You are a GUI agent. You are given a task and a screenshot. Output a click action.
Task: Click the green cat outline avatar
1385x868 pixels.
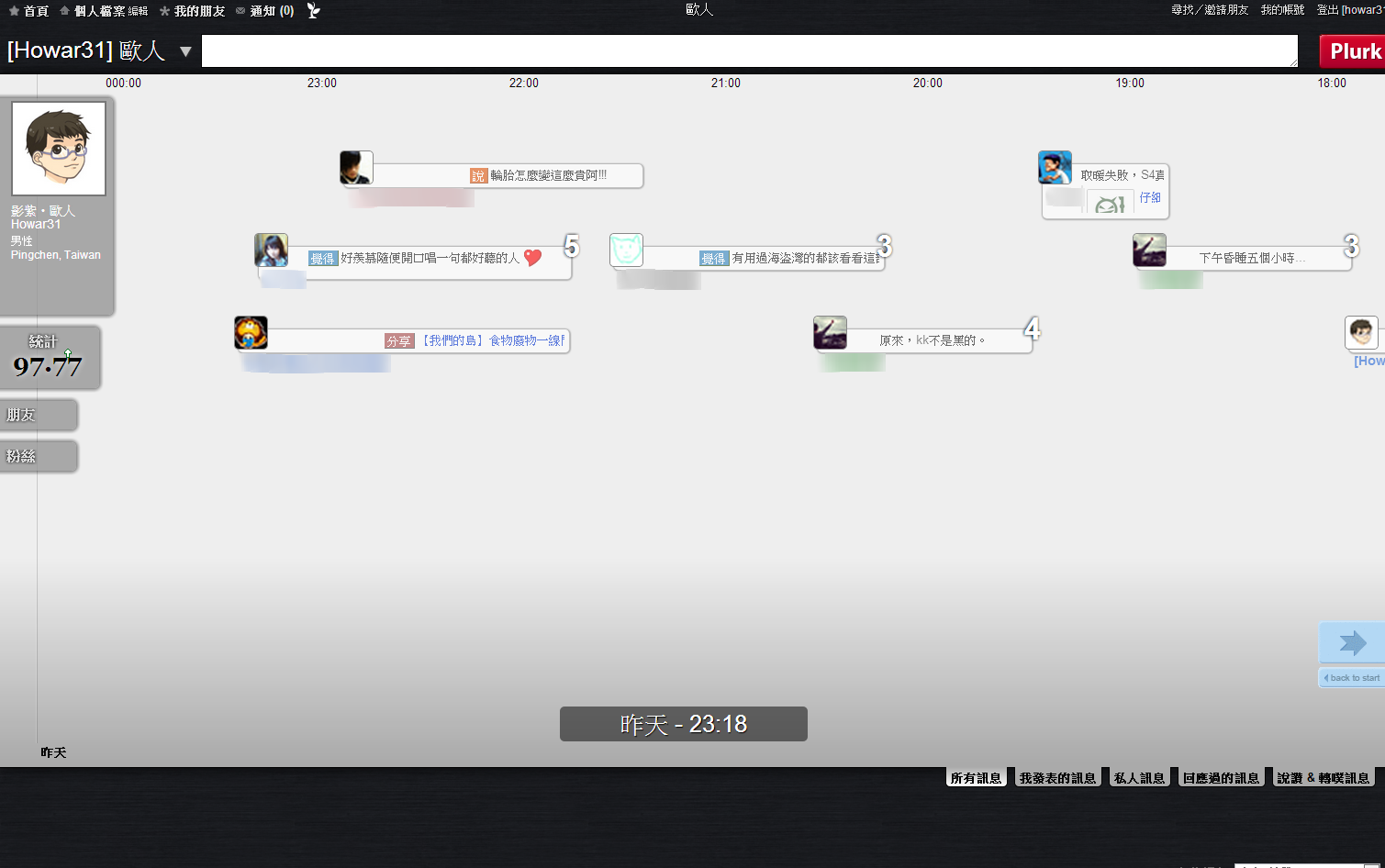pyautogui.click(x=626, y=250)
